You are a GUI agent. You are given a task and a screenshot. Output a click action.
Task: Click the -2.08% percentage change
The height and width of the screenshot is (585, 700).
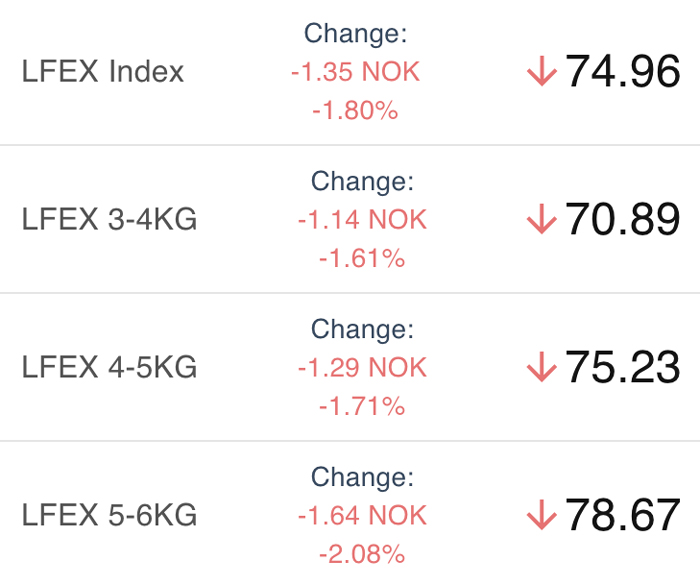click(362, 554)
